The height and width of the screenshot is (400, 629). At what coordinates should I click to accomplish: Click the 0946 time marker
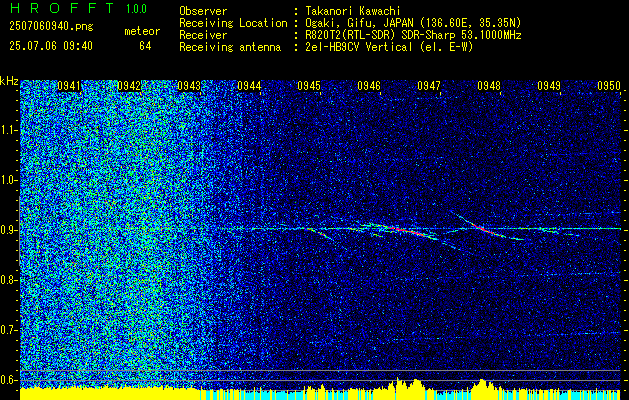point(369,86)
